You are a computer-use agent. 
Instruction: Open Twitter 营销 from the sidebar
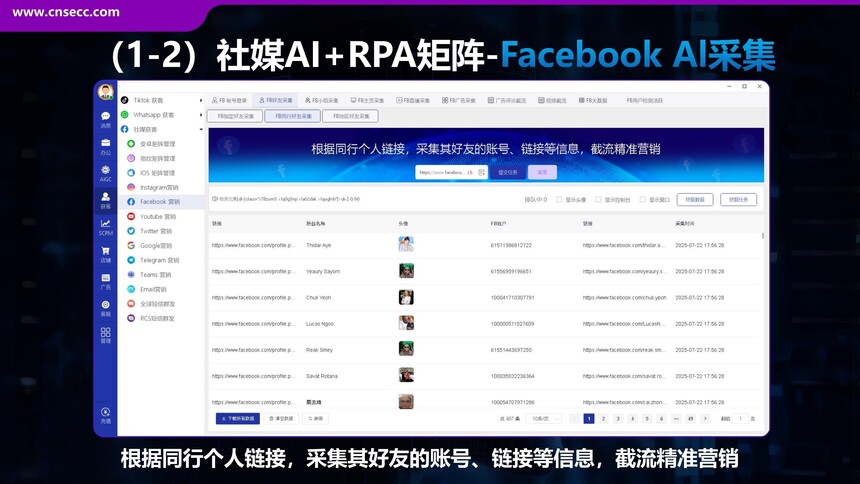pos(158,230)
